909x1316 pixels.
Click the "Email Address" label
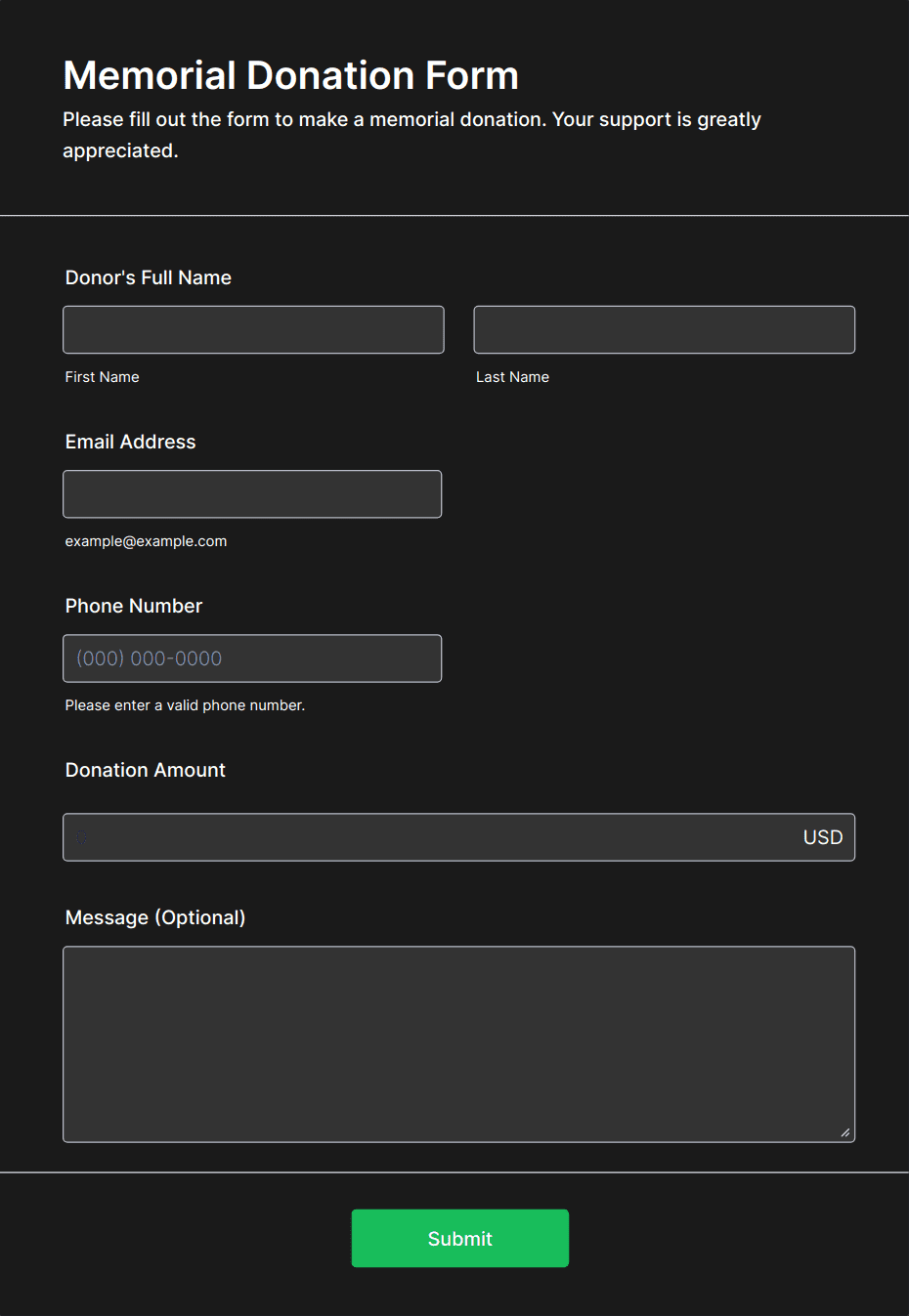[x=131, y=442]
